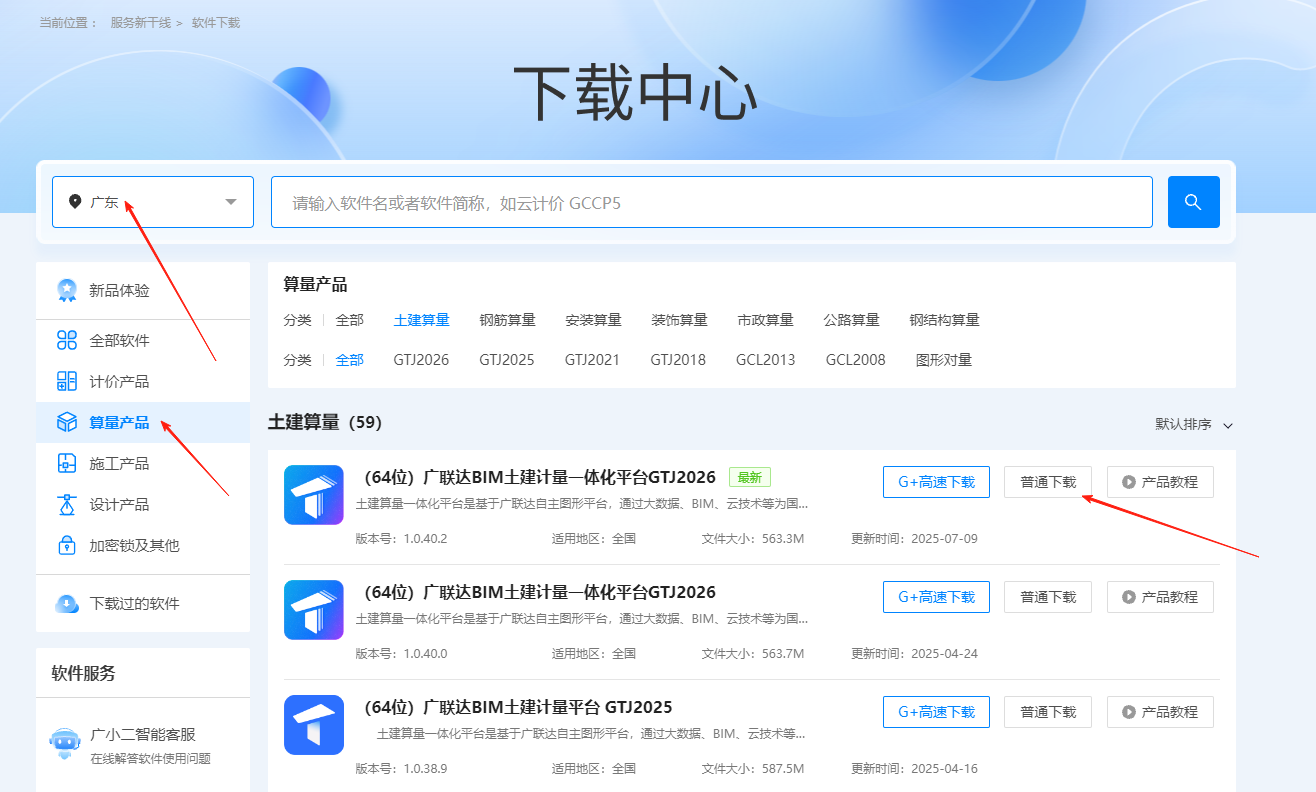Screen dimensions: 1316x792
Task: Click the 下载过的软件 cloud icon
Action: pos(67,604)
